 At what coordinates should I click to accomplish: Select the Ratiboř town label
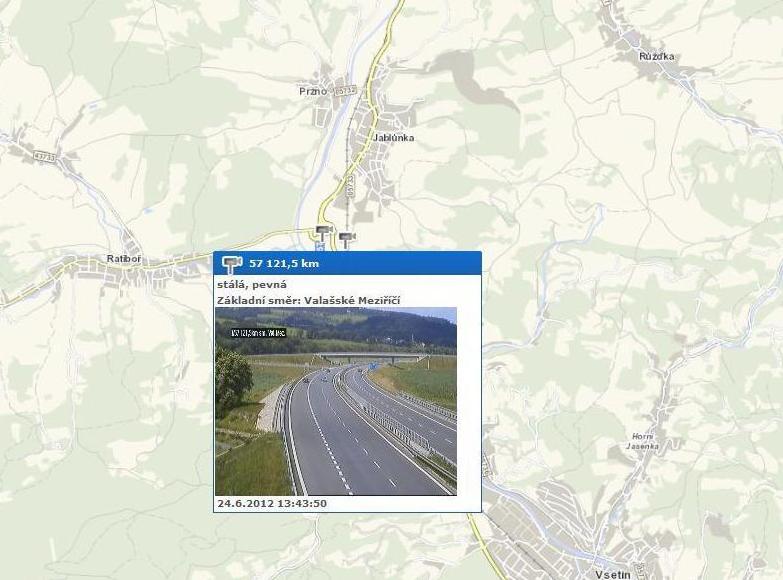point(124,258)
